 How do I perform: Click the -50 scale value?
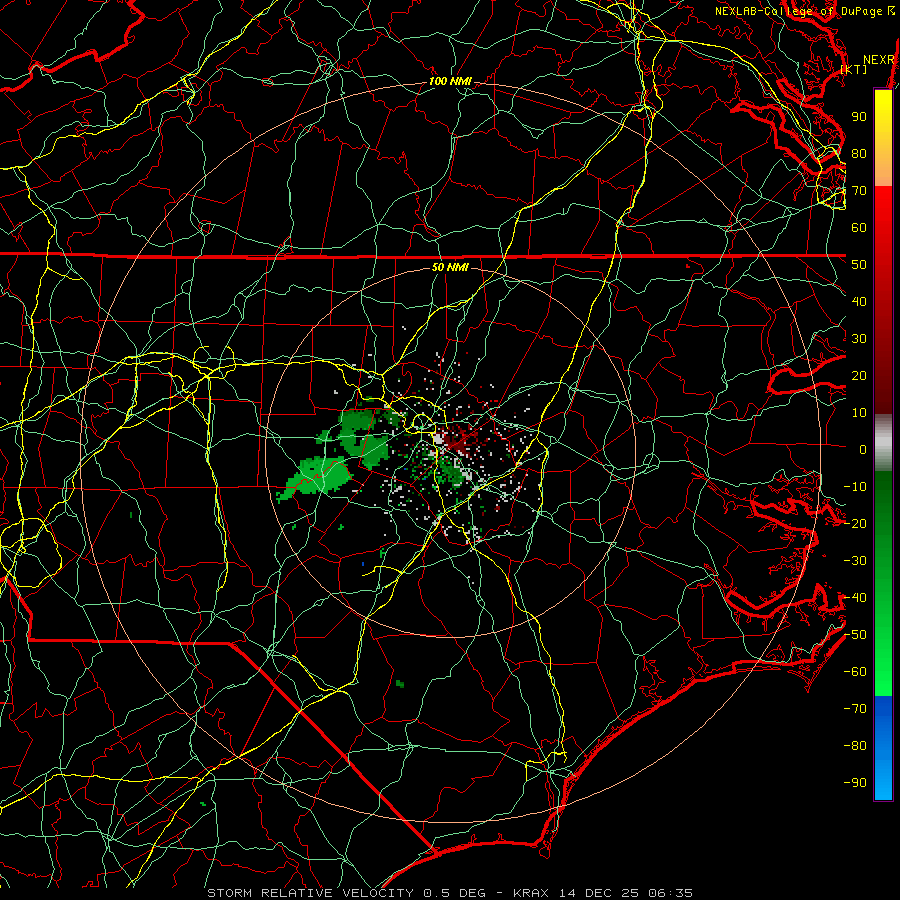coord(855,635)
